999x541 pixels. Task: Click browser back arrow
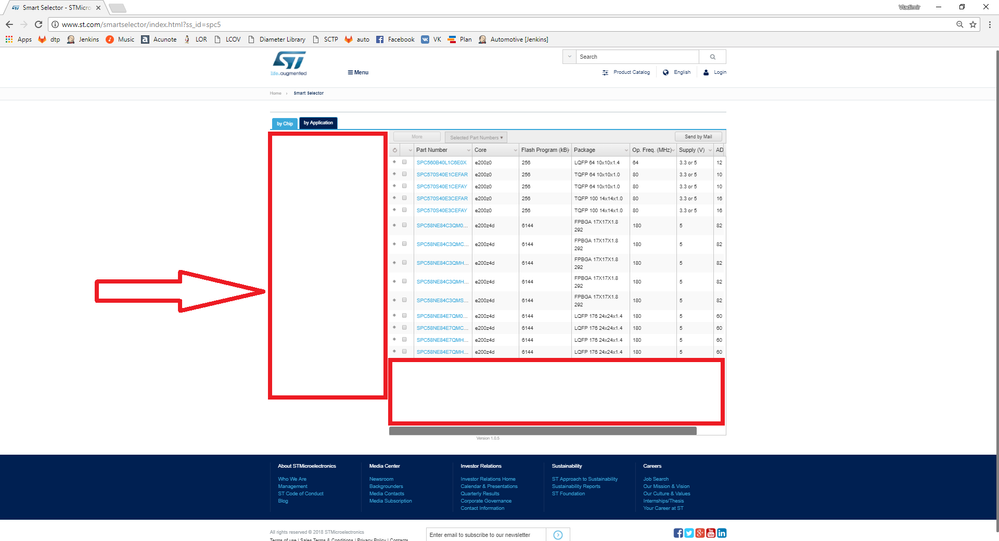[x=9, y=24]
